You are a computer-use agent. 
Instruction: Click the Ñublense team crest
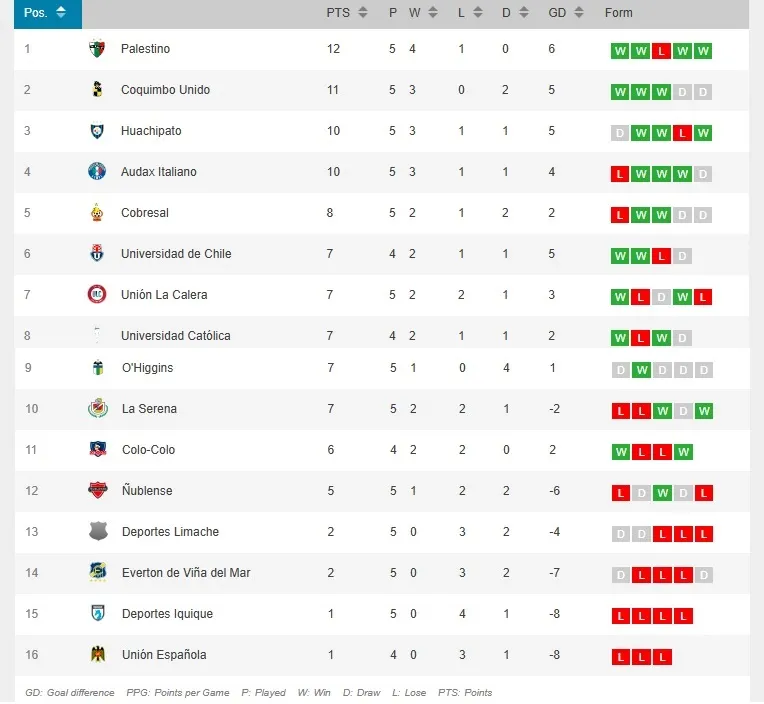[x=97, y=491]
